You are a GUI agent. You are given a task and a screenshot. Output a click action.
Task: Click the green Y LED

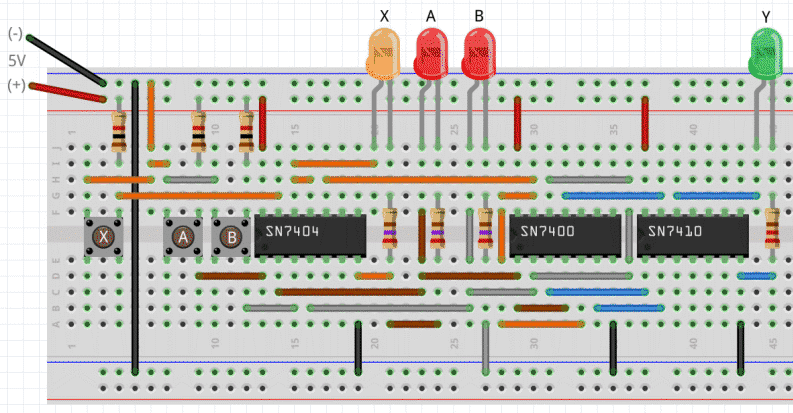tap(766, 53)
